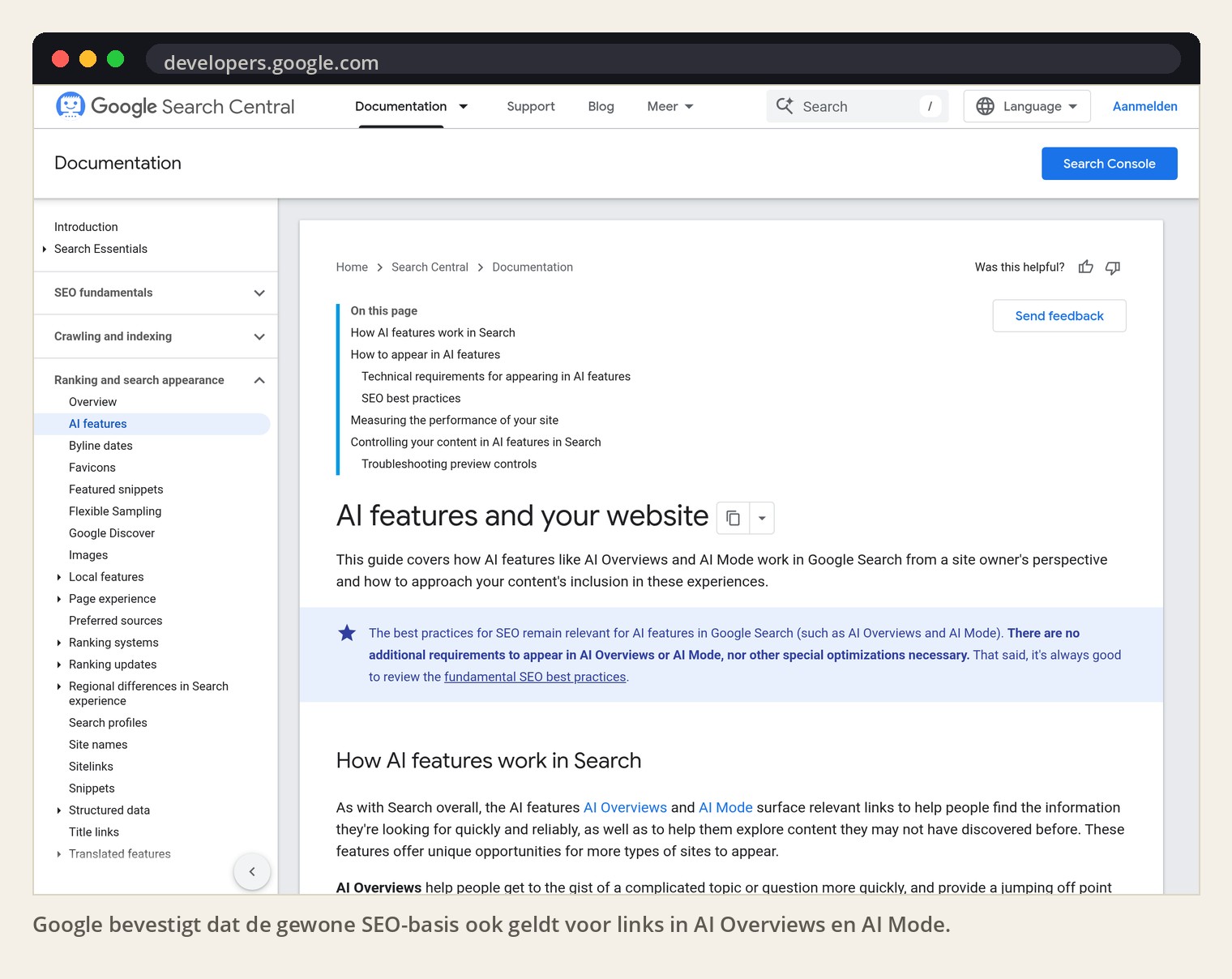Screen dimensions: 1232x979
Task: Open Snippets in the sidebar
Action: coord(92,789)
